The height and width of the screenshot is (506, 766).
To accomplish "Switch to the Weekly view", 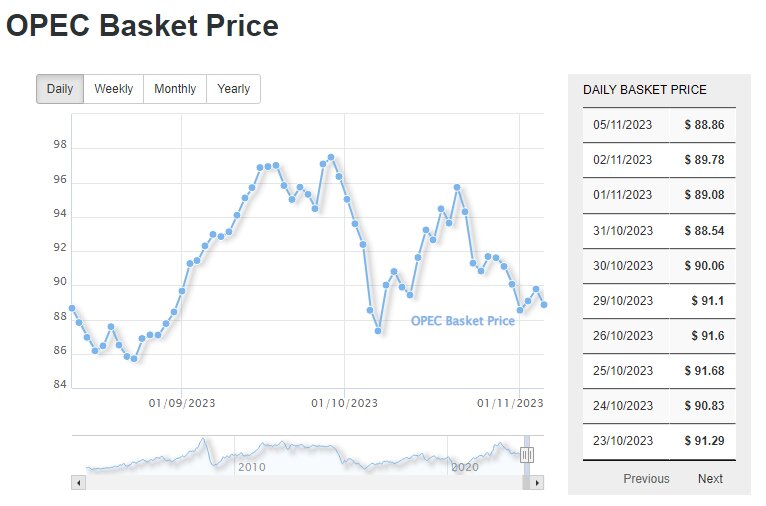I will point(114,89).
